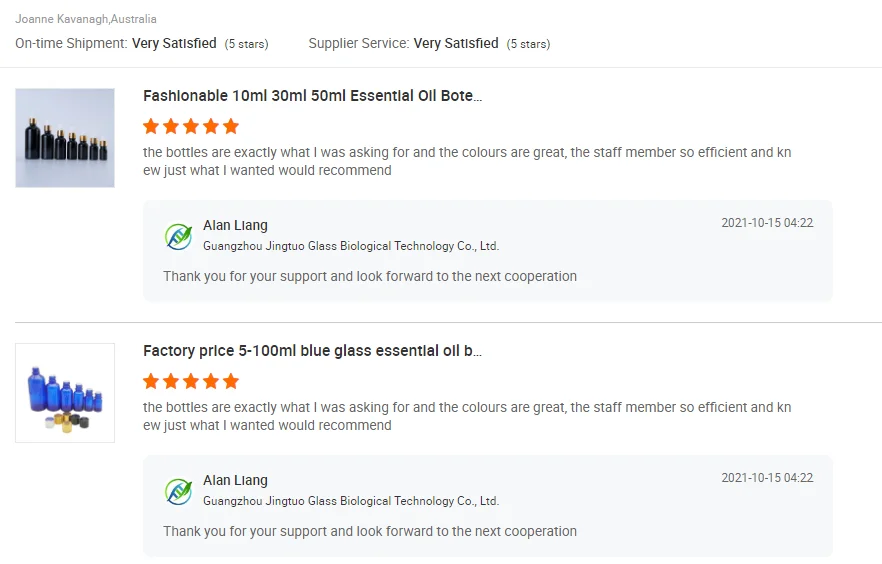Click the Supplier Service Very Satisfied rating
882x564 pixels.
point(429,44)
